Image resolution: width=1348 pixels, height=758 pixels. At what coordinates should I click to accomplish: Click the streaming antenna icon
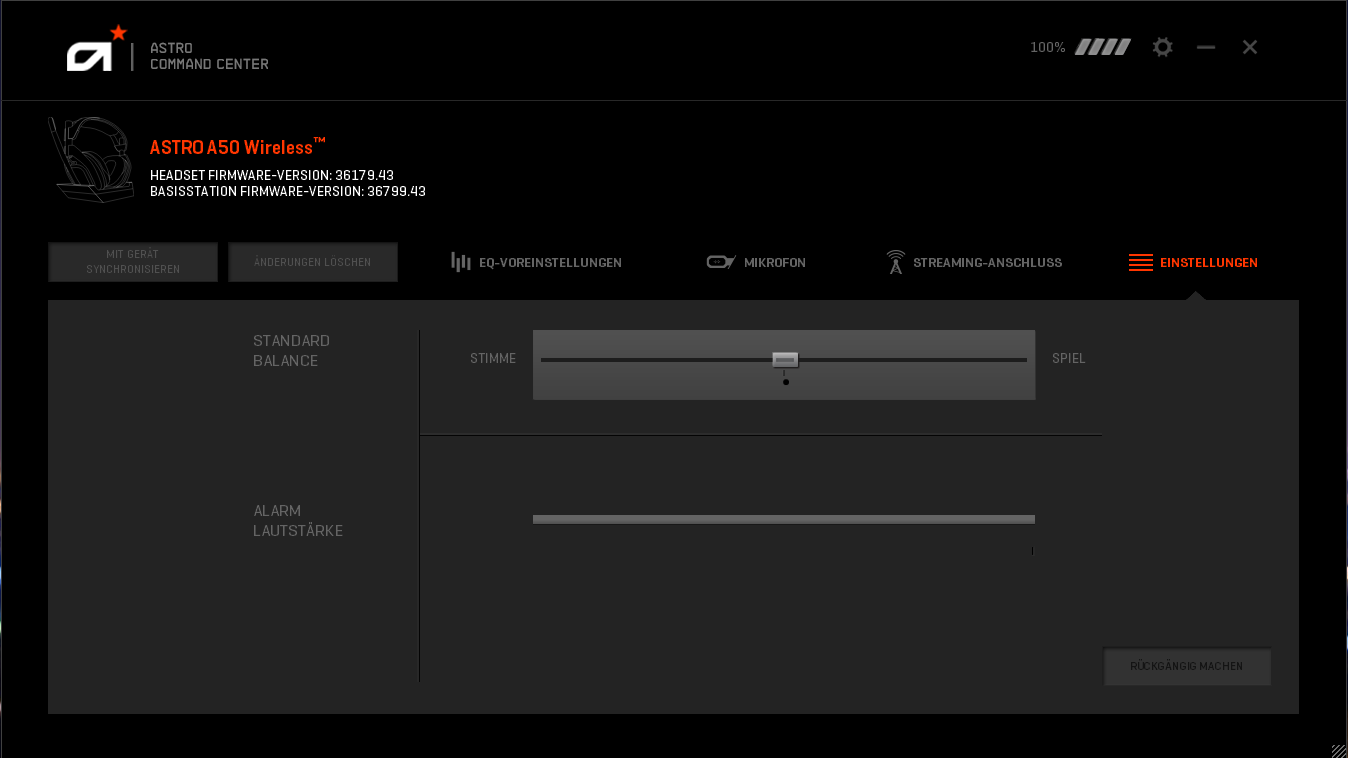896,262
